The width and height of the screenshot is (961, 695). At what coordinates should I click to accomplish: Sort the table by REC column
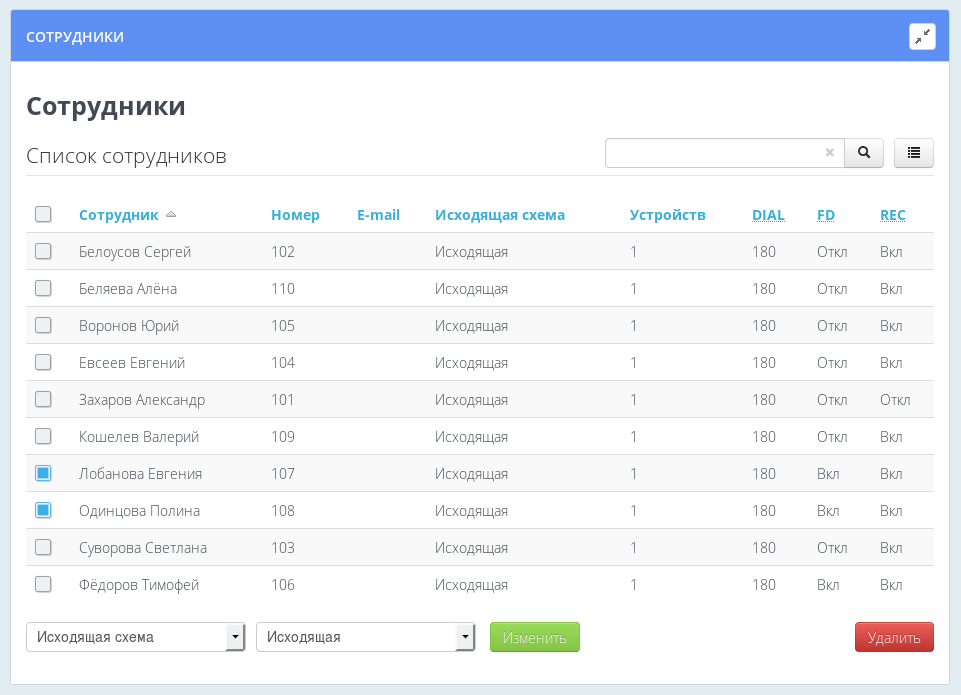pyautogui.click(x=891, y=214)
